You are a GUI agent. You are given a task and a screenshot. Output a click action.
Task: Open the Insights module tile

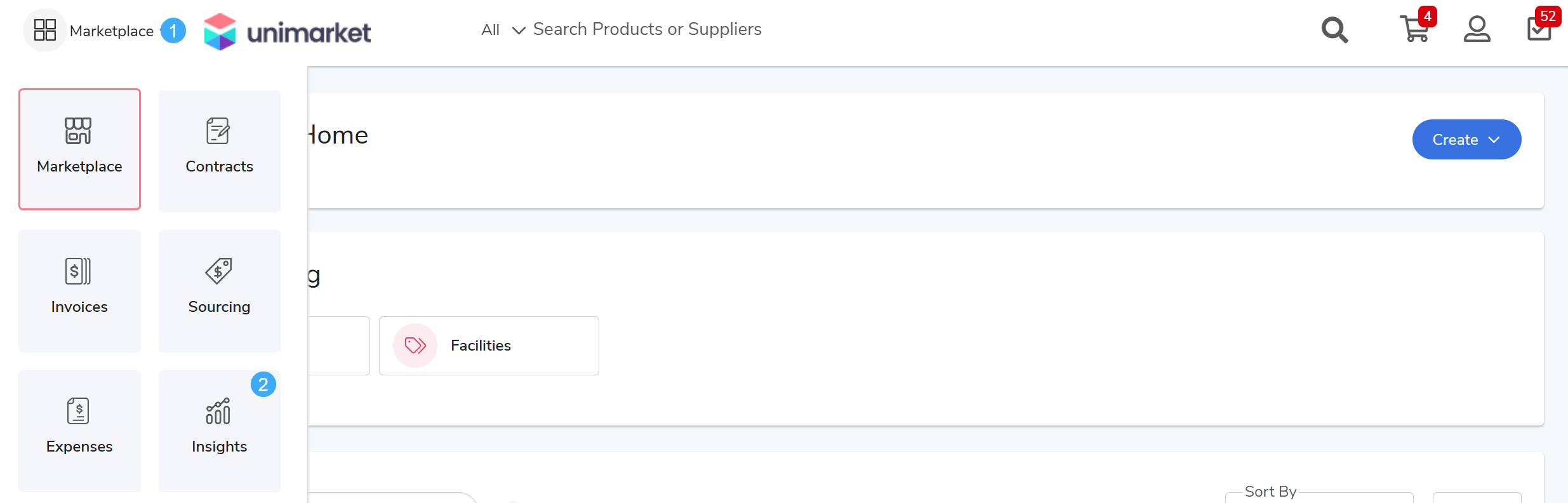click(x=219, y=431)
